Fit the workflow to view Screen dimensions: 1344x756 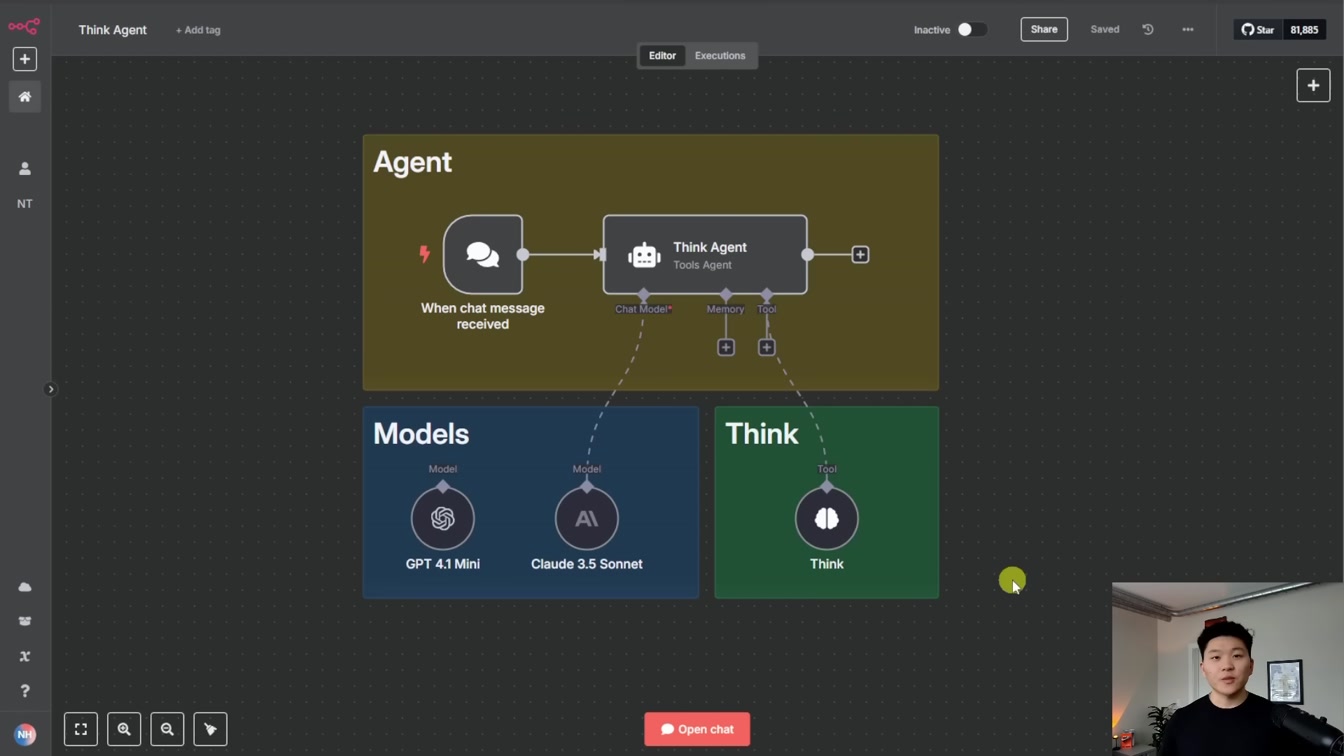pyautogui.click(x=81, y=729)
